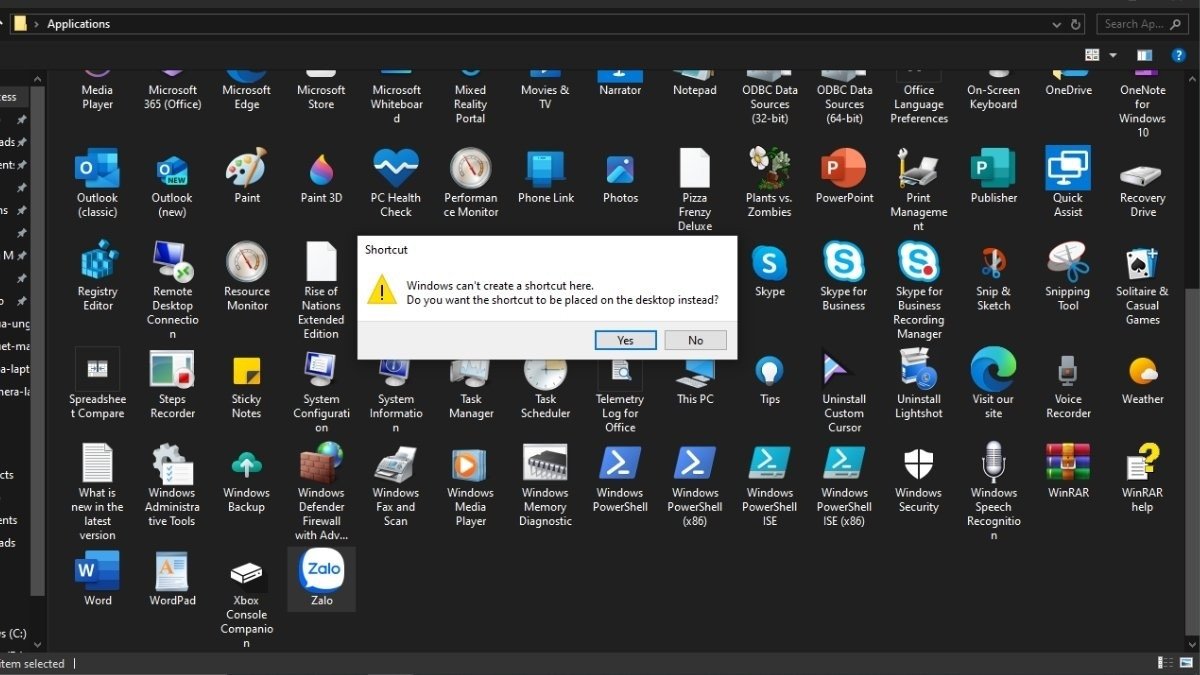Viewport: 1200px width, 675px height.
Task: Open Windows Security
Action: (917, 465)
